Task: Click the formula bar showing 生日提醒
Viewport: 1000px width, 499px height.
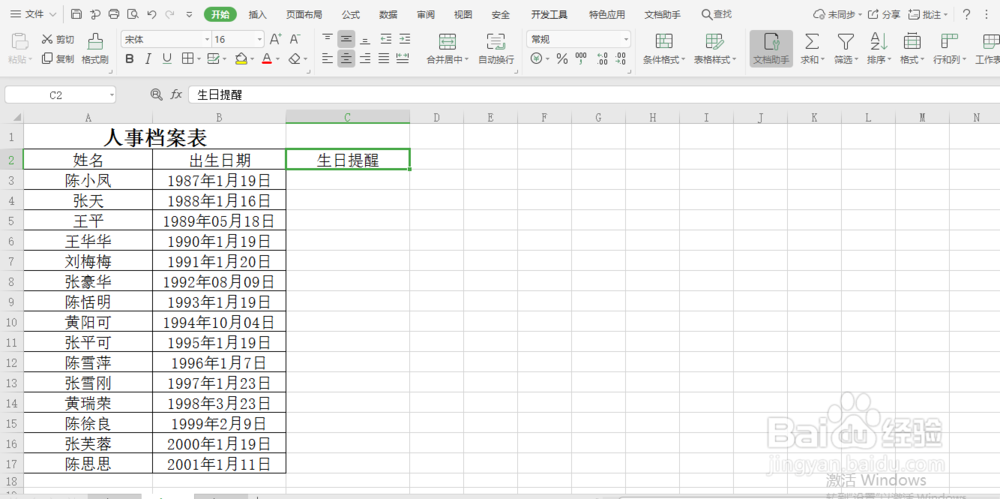Action: click(x=593, y=95)
